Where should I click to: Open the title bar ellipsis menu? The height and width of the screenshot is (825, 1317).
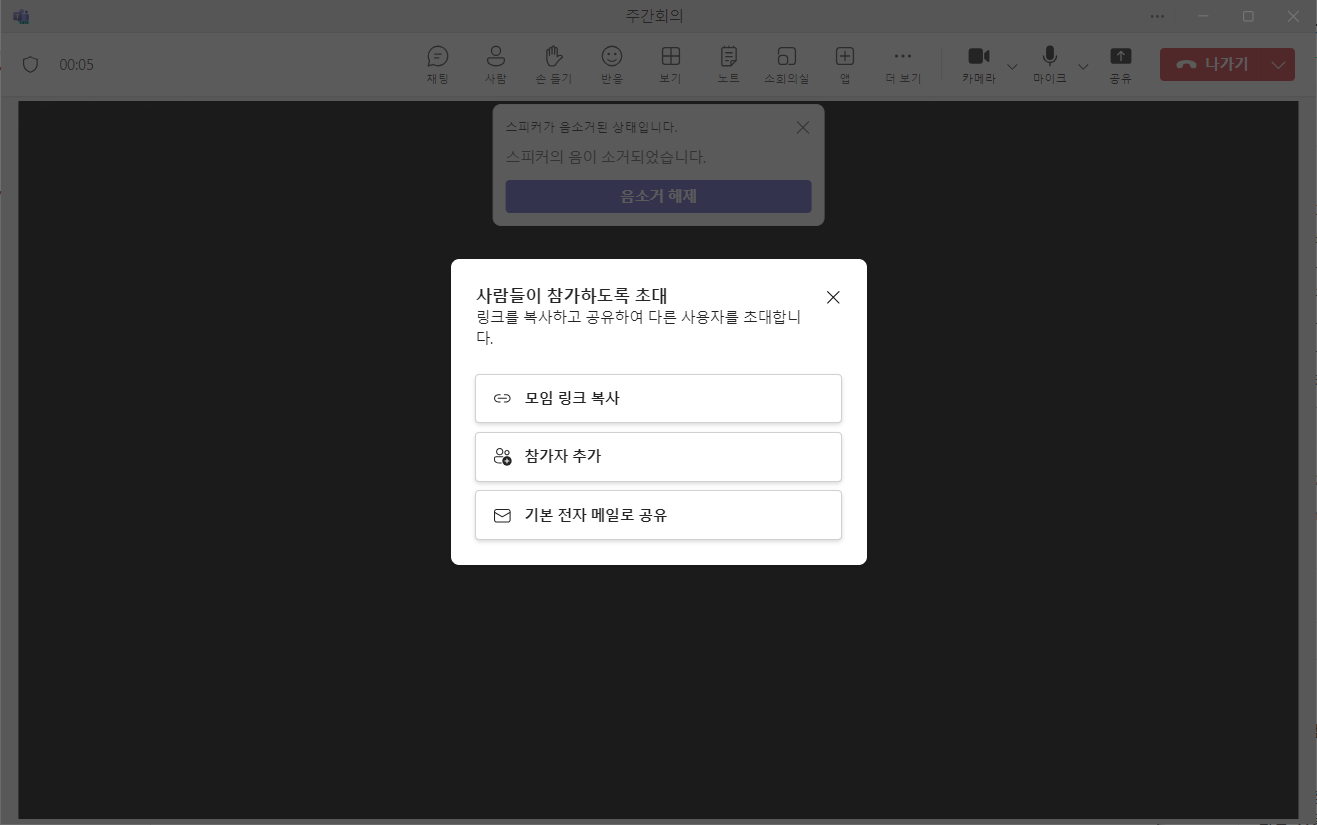pyautogui.click(x=1157, y=16)
